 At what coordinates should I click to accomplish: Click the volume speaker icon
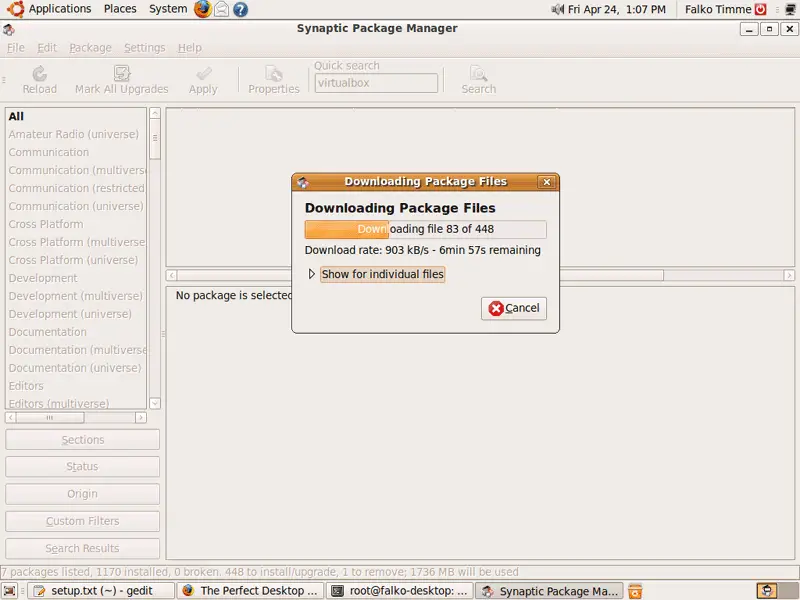(557, 9)
